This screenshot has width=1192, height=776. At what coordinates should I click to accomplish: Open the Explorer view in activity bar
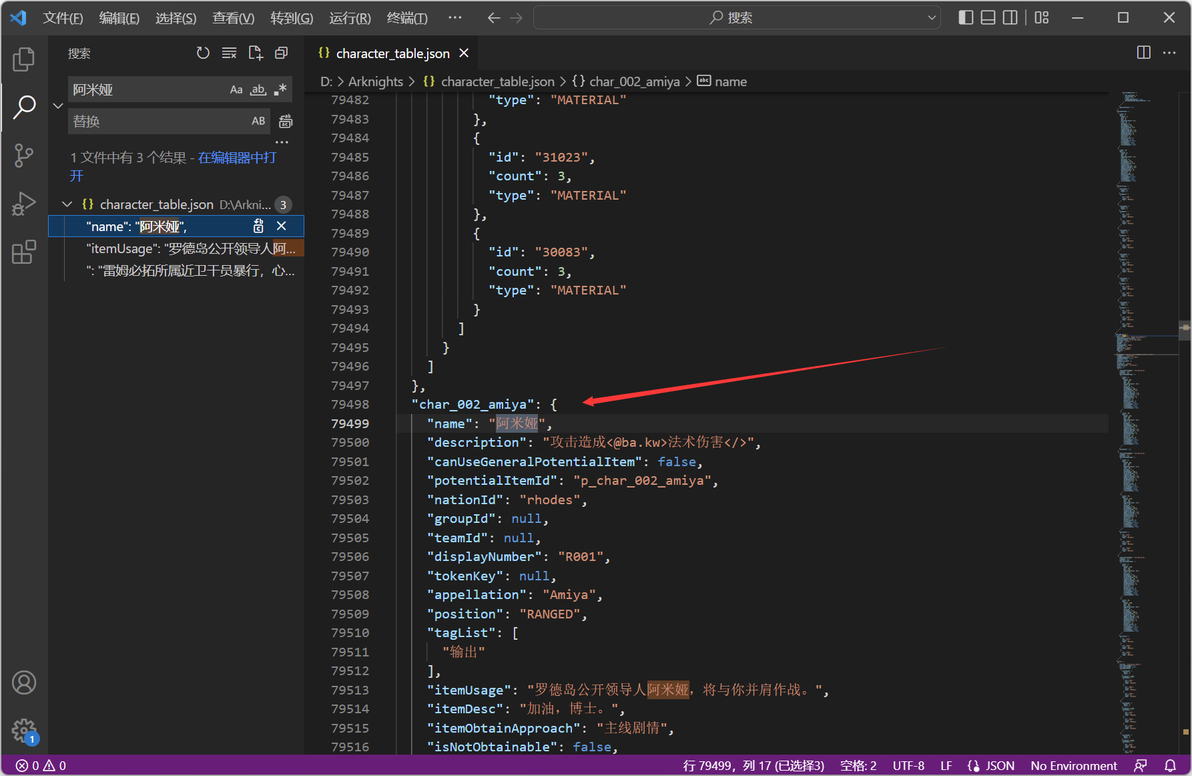tap(24, 59)
